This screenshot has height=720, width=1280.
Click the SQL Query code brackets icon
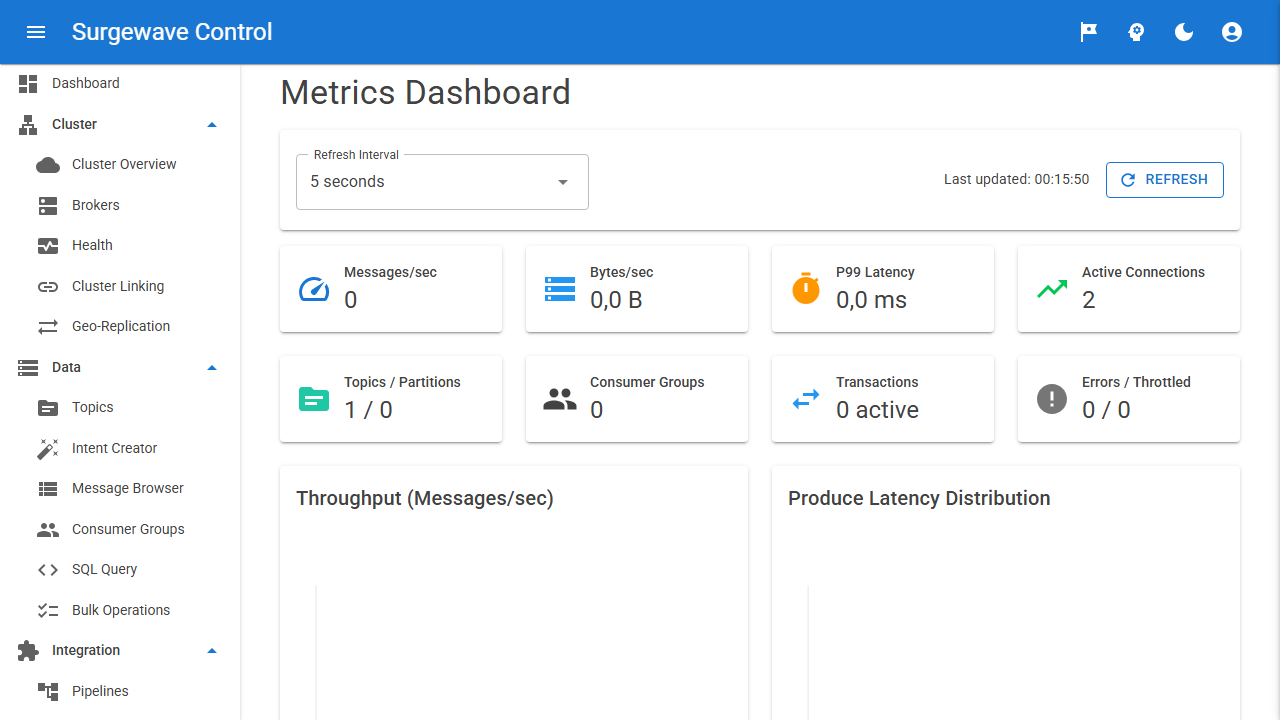(48, 570)
